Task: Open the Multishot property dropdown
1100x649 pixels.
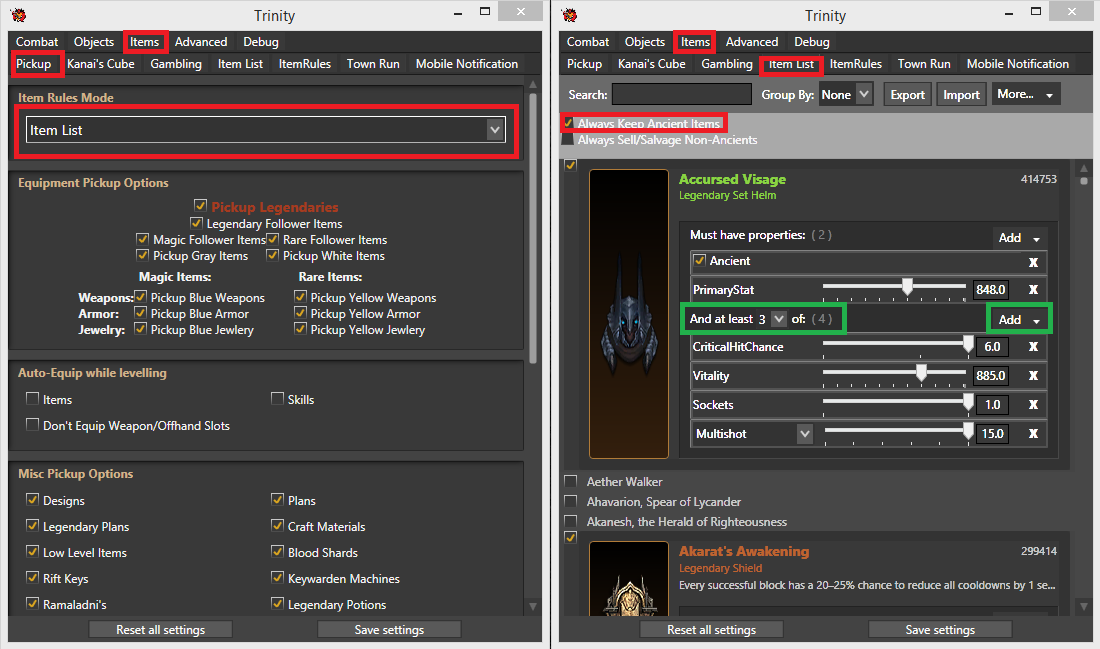Action: click(805, 434)
